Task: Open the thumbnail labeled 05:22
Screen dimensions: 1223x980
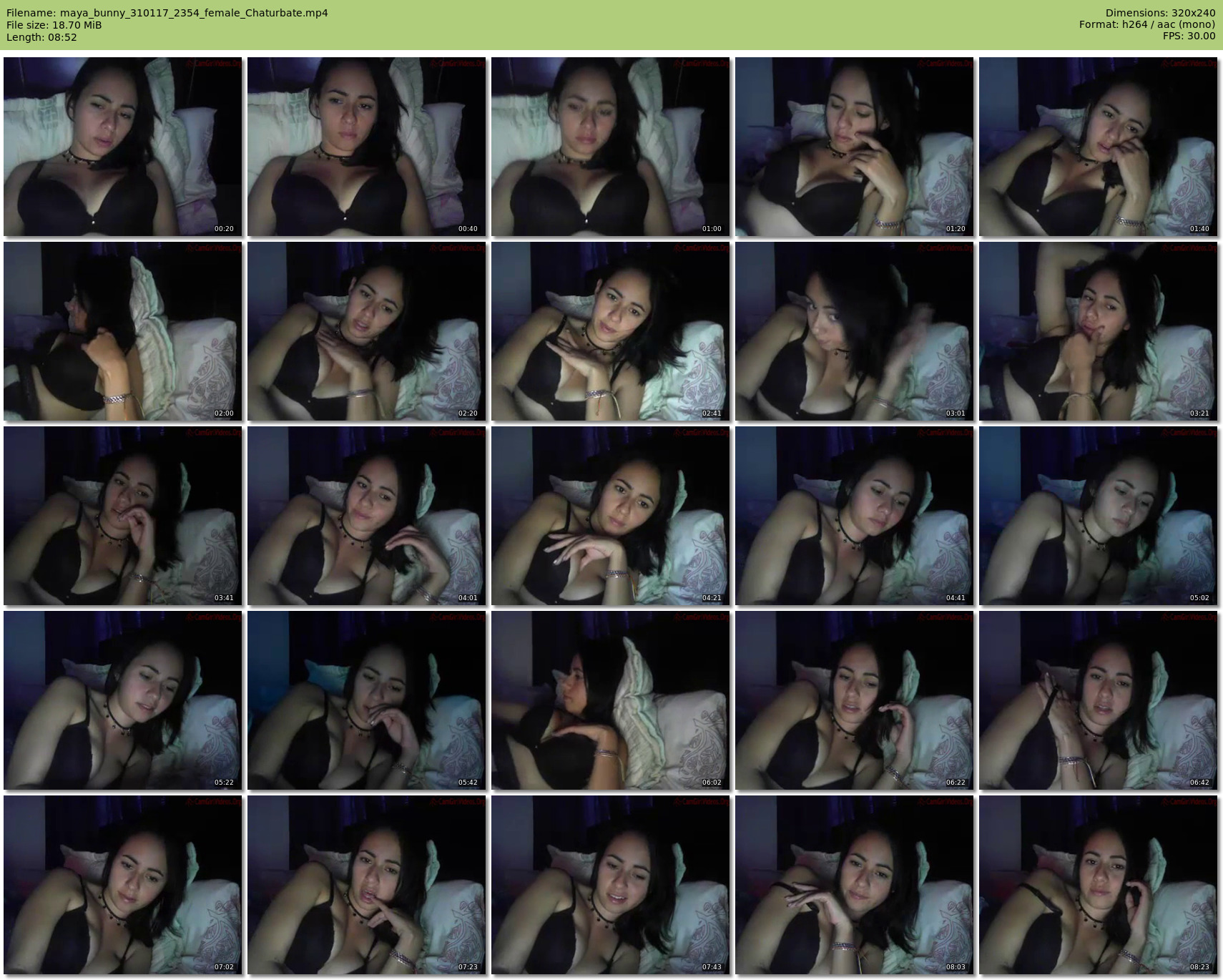Action: (123, 700)
